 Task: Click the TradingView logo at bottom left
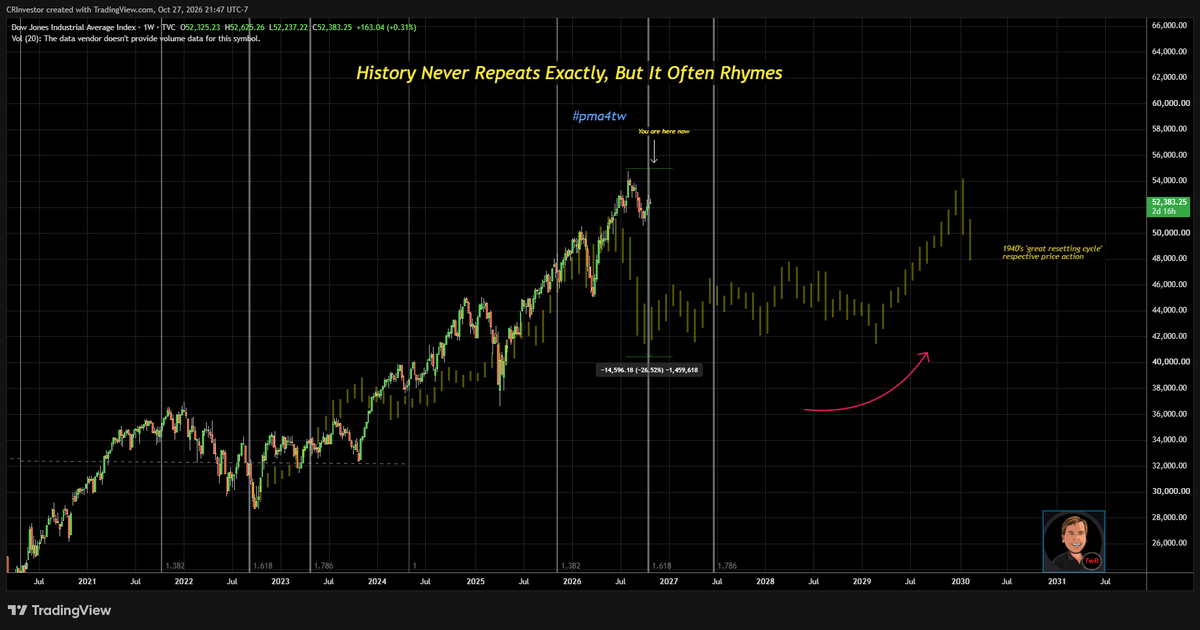click(60, 610)
